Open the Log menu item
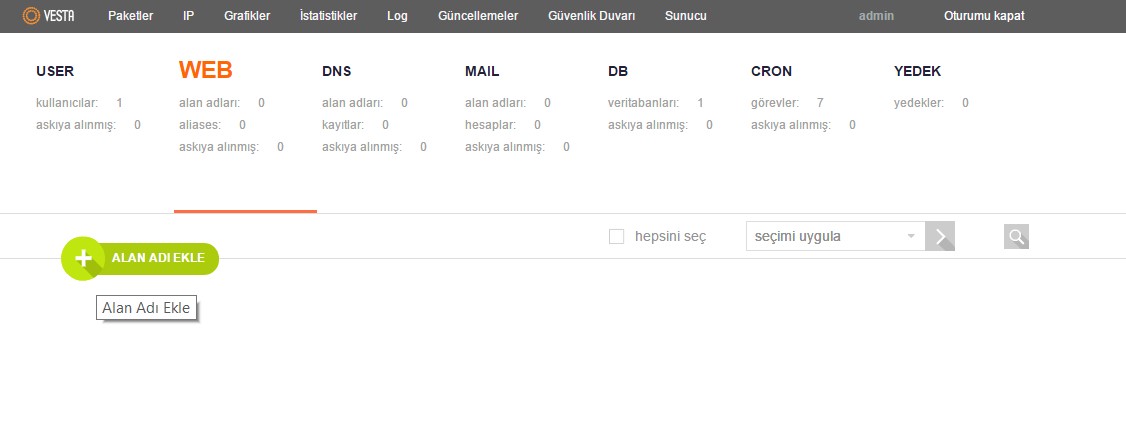Viewport: 1126px width, 434px height. tap(397, 16)
